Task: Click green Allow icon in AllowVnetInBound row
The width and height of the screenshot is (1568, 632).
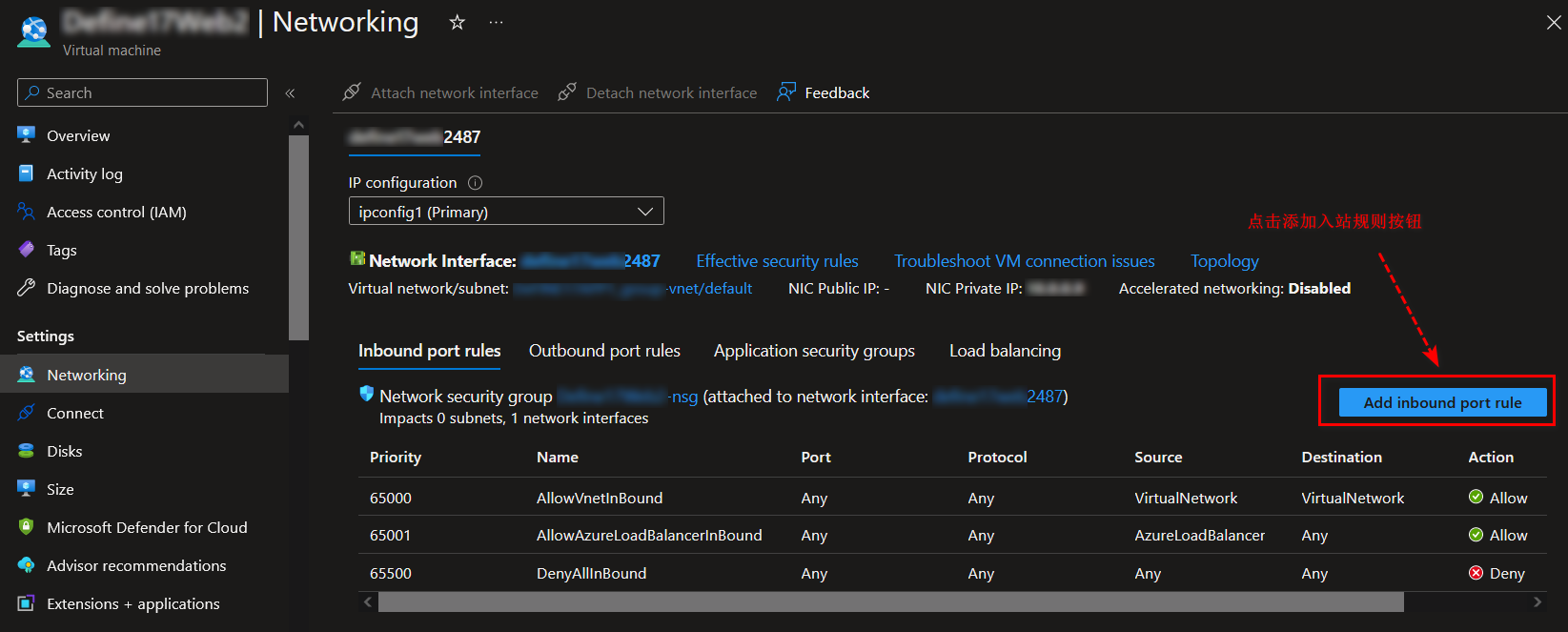Action: click(1476, 497)
